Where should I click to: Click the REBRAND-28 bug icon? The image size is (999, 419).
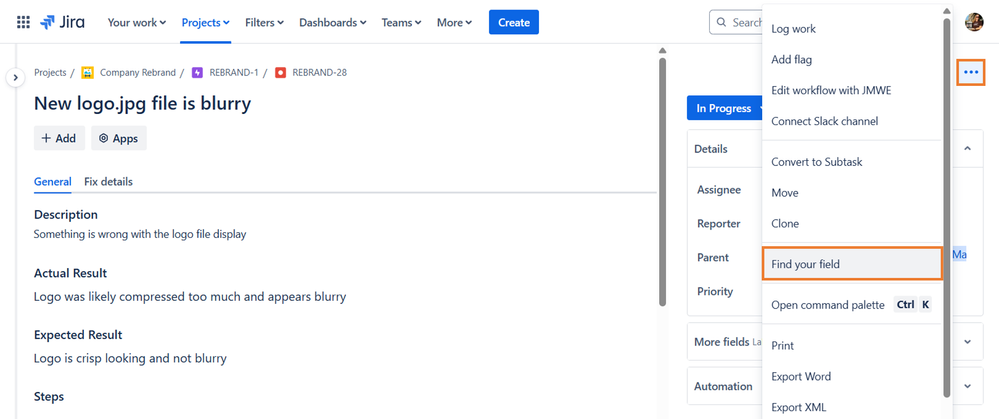(281, 73)
